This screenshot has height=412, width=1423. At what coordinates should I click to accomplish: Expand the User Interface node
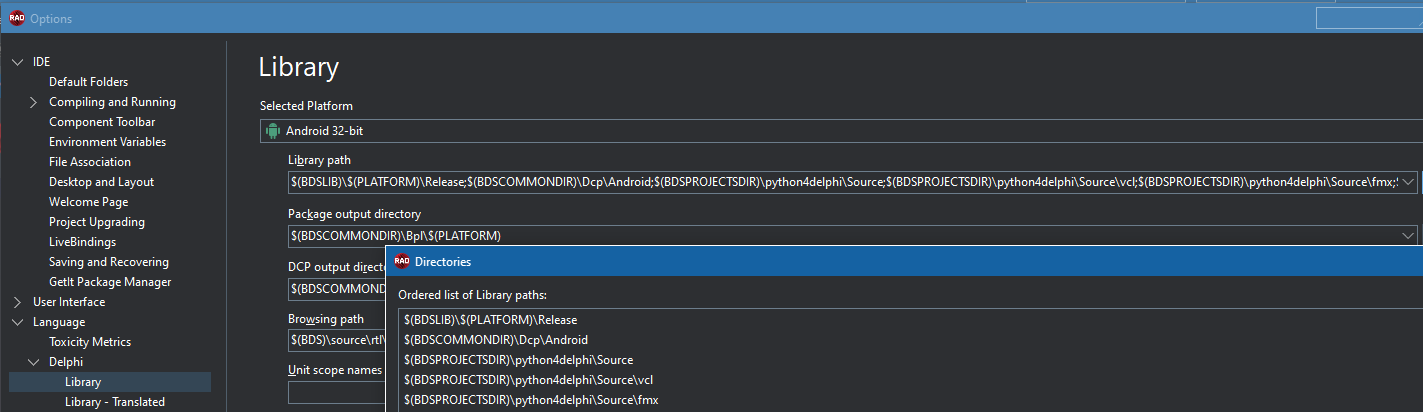tap(16, 302)
